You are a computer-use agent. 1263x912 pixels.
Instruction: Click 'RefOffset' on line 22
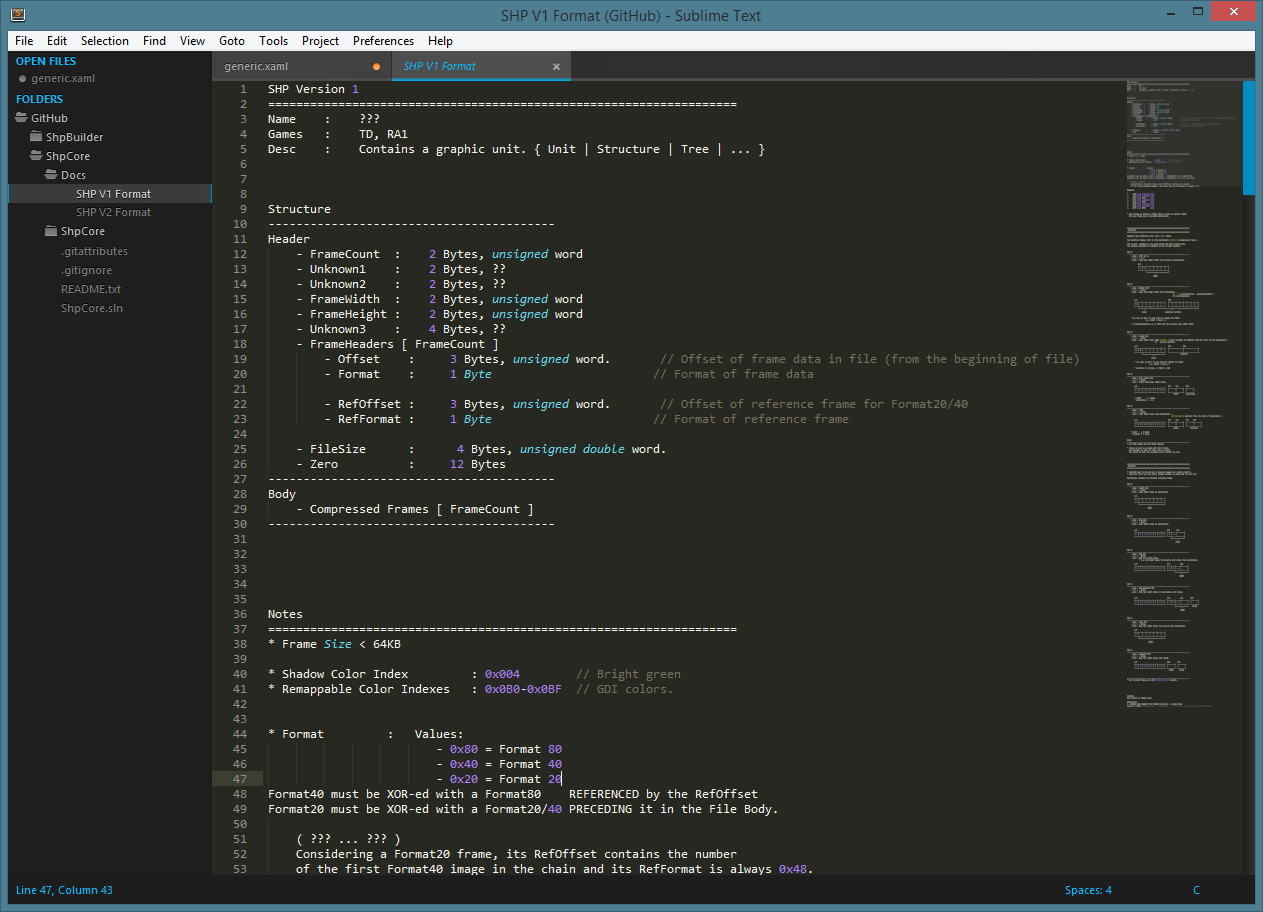369,404
